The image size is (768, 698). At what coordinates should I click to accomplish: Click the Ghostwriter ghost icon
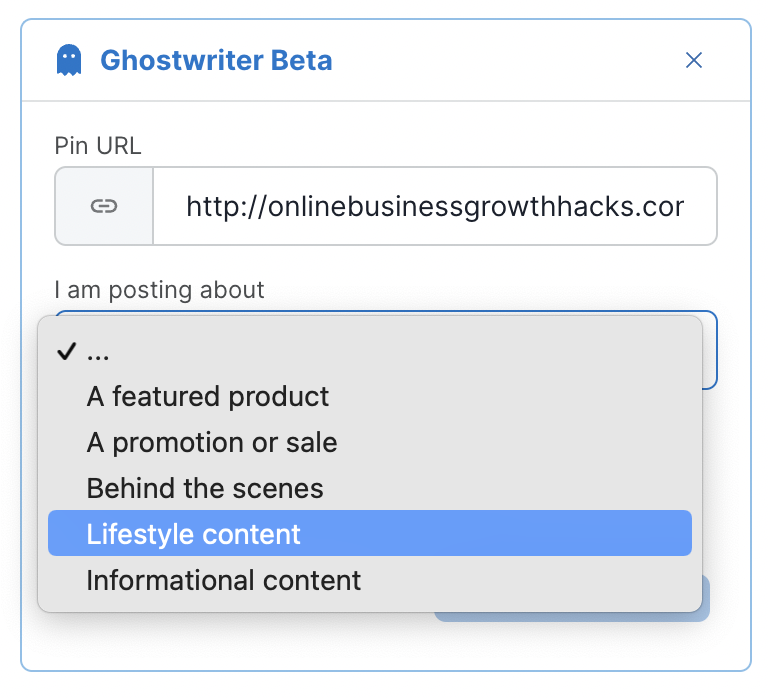pos(69,60)
